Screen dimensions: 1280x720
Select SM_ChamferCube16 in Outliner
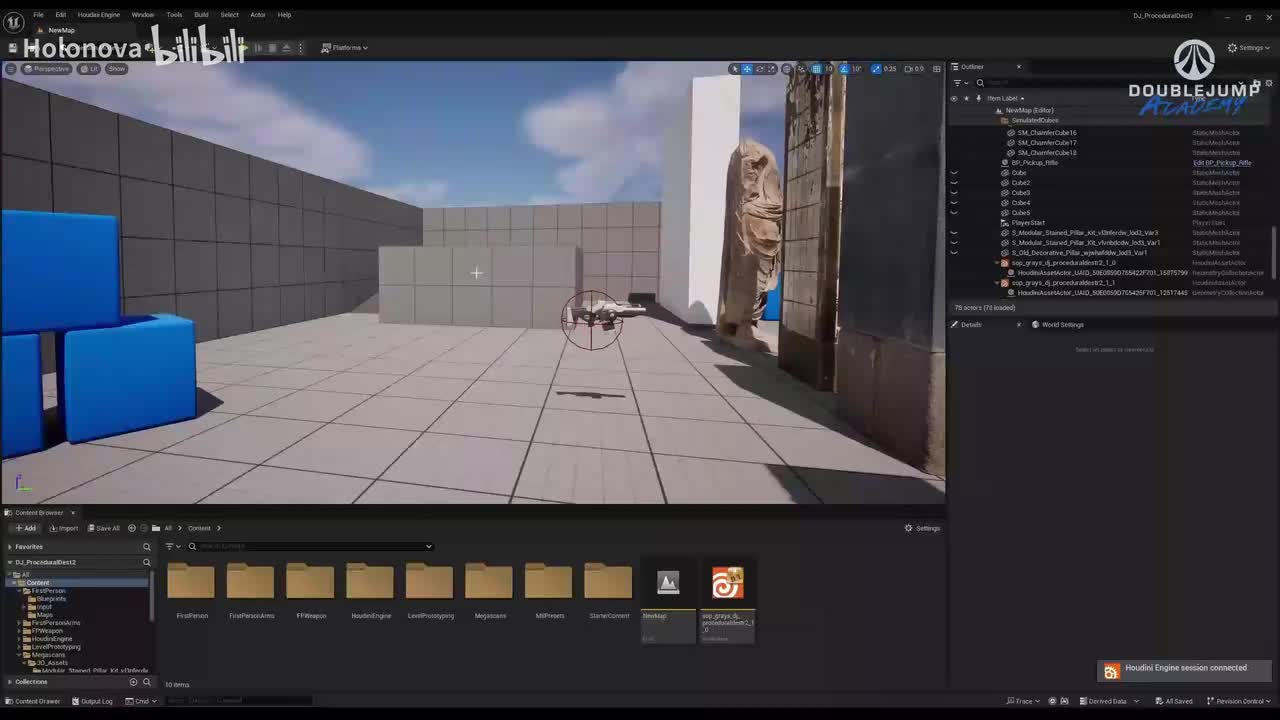click(x=1046, y=133)
